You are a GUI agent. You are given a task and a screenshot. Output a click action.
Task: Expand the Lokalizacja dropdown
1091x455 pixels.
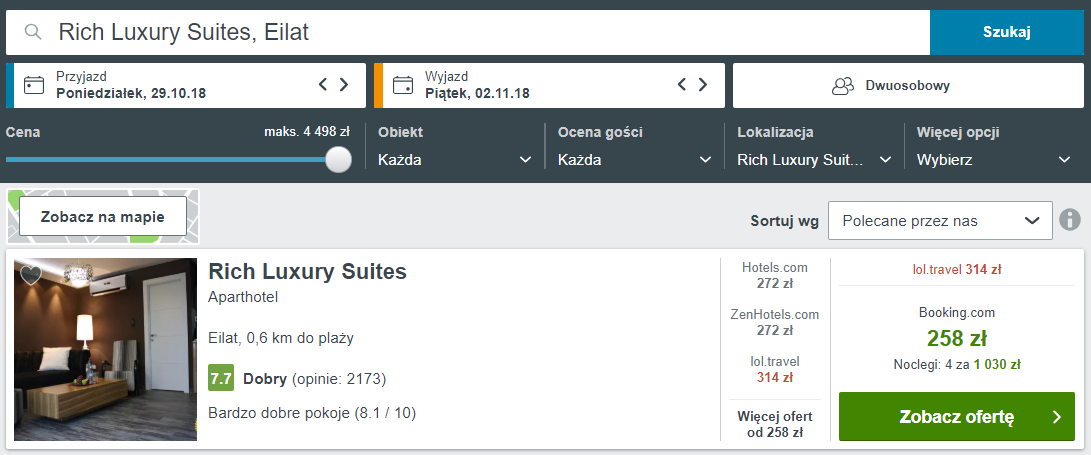(x=814, y=160)
